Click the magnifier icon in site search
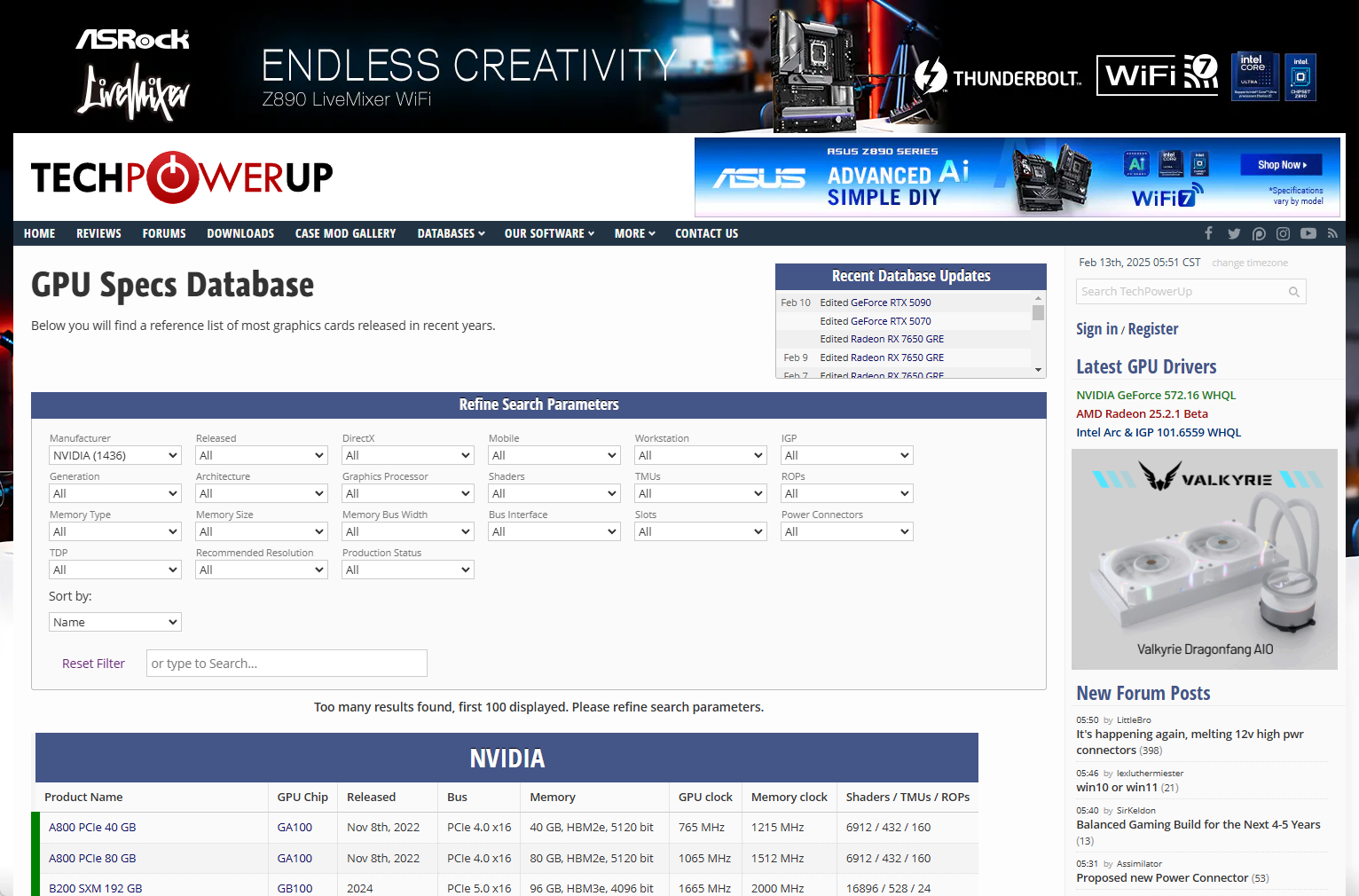The width and height of the screenshot is (1359, 896). click(1293, 292)
